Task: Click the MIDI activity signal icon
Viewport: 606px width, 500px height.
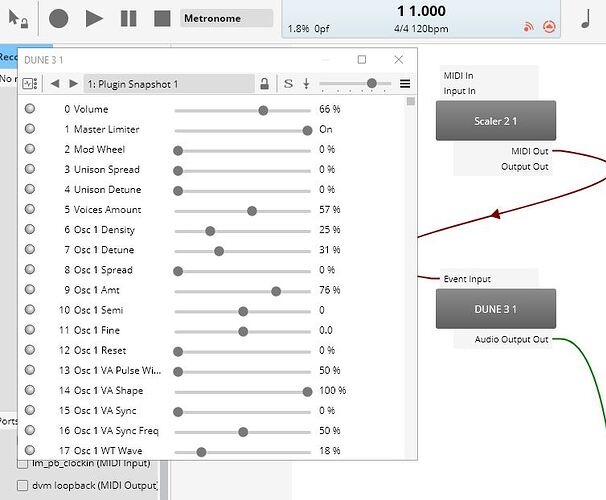Action: [528, 27]
